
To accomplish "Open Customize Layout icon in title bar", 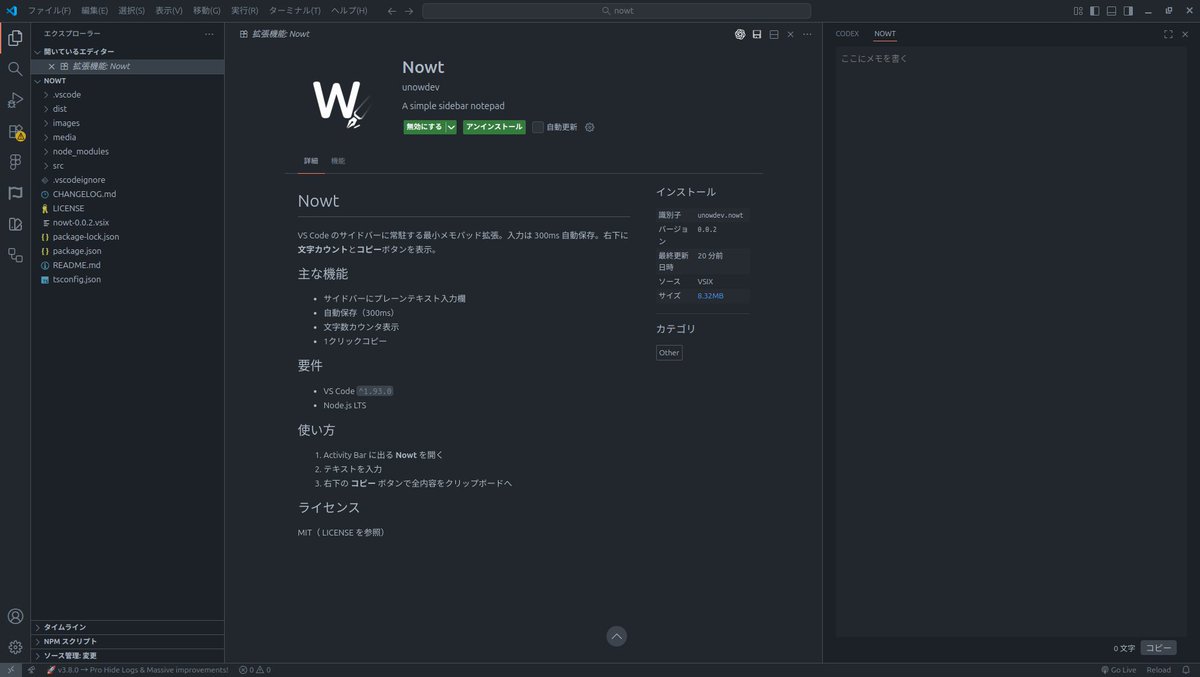I will [x=1078, y=11].
